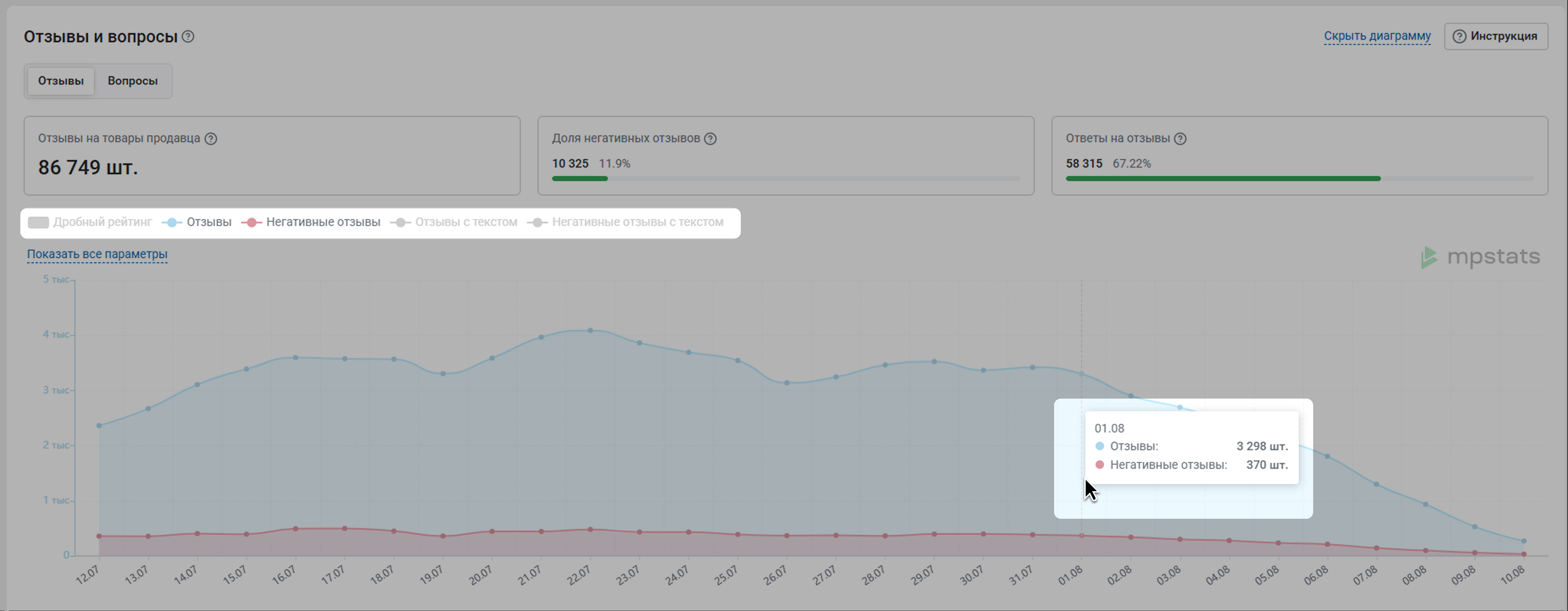Open help icon next to Отзывы и вопросы title
The height and width of the screenshot is (611, 1568).
click(188, 36)
